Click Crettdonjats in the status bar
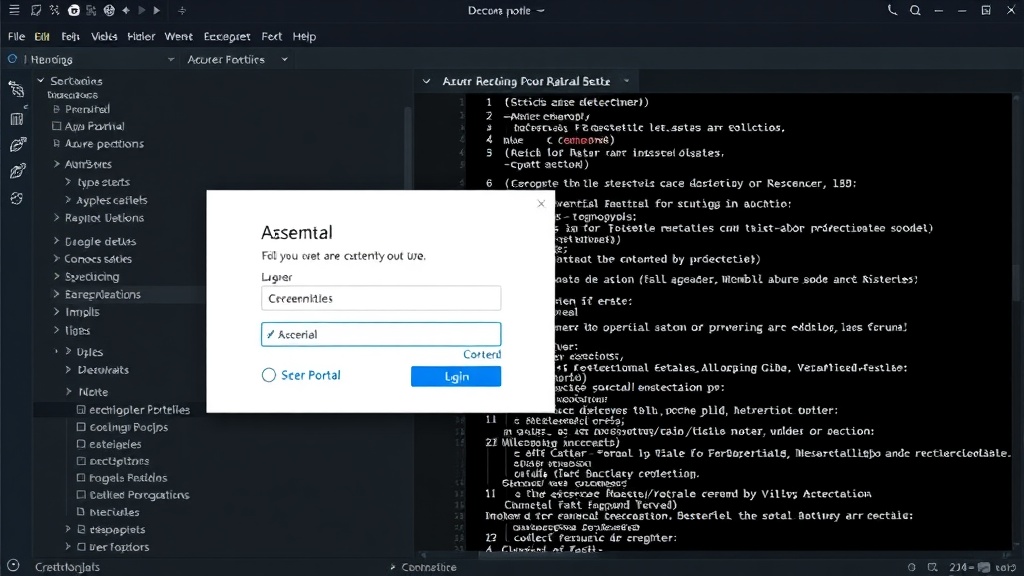 coord(67,567)
